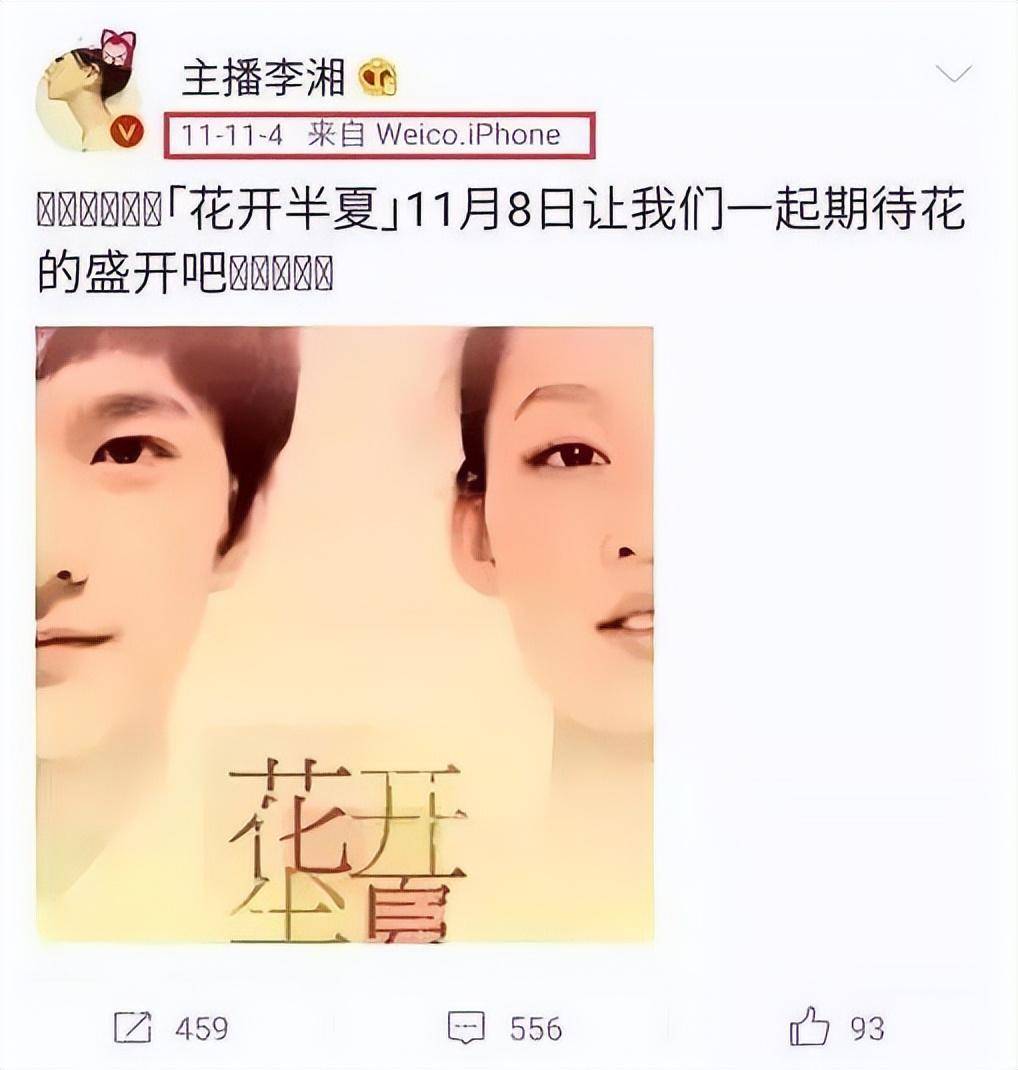Click the 的盛开吧 second text line
The image size is (1018, 1070).
131,274
